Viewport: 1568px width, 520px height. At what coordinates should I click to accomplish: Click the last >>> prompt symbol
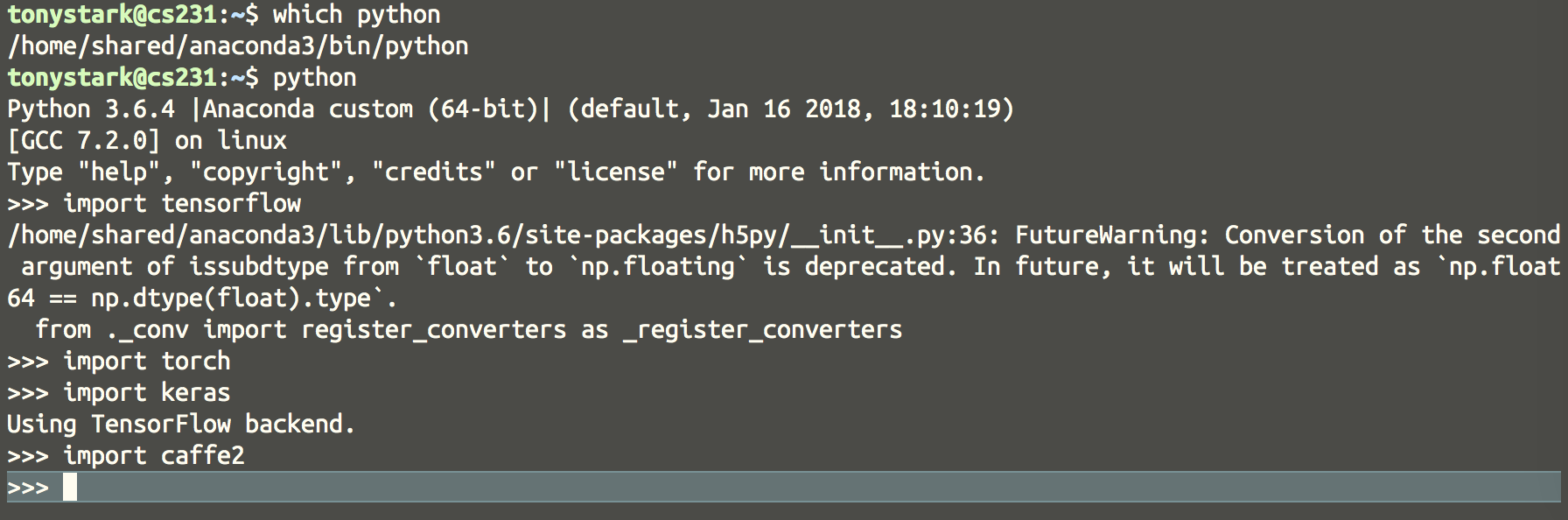[x=28, y=488]
